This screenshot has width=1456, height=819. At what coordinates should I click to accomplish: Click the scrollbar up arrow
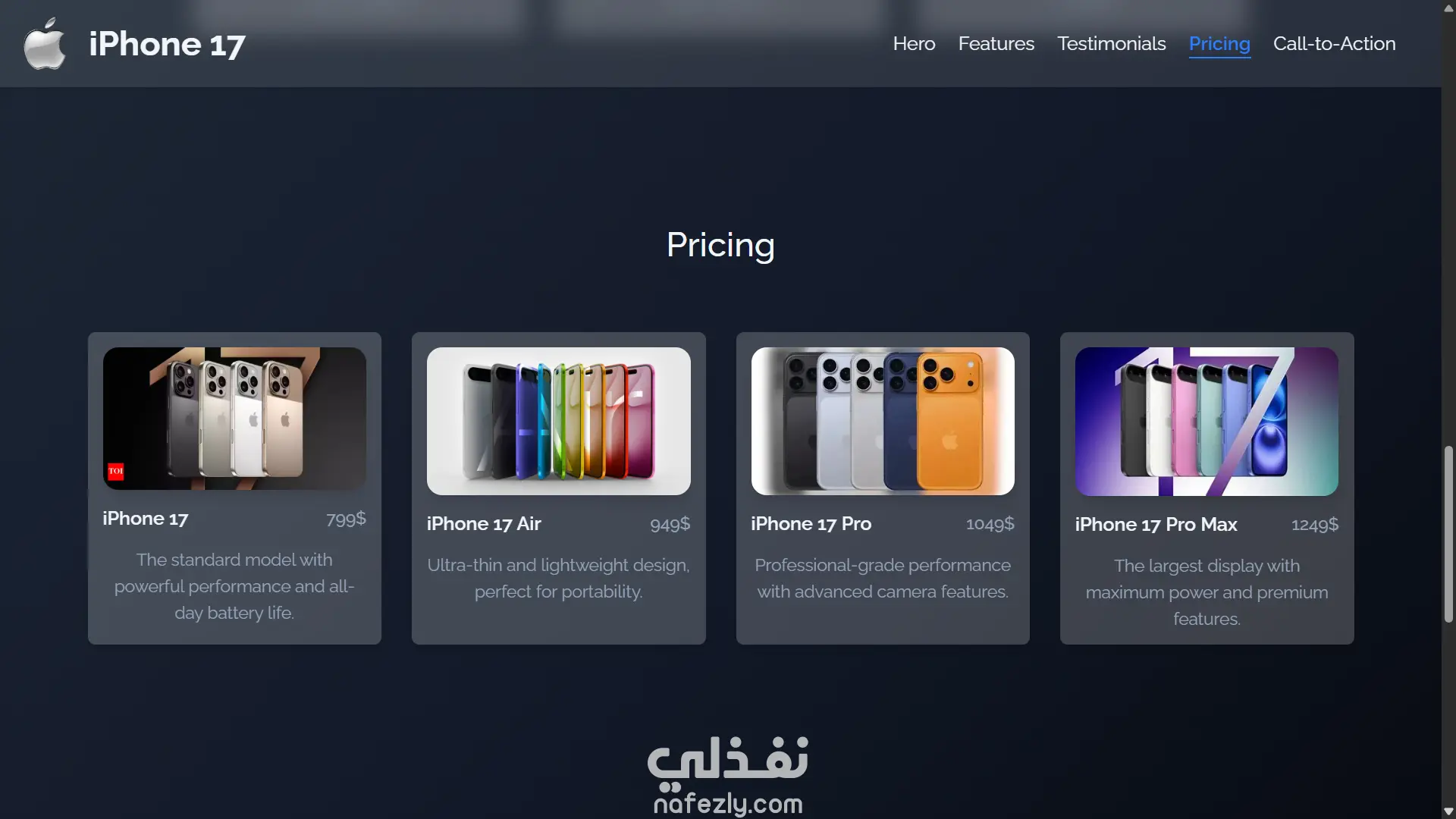1448,8
